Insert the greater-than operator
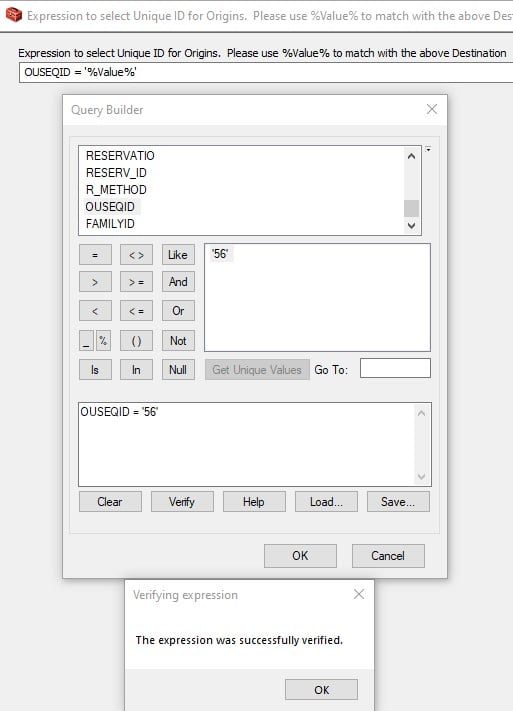 coord(95,282)
